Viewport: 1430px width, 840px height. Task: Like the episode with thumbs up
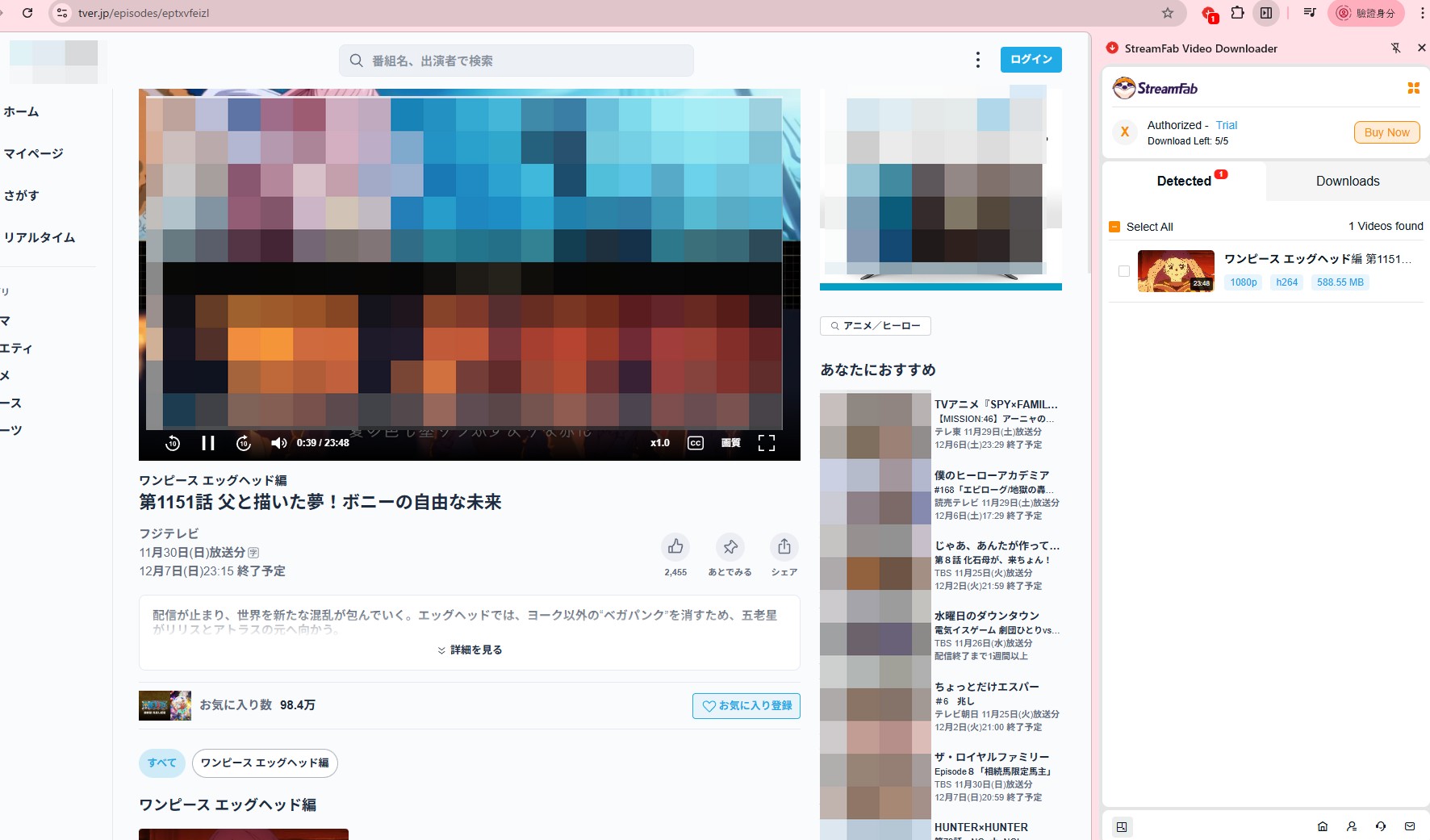pyautogui.click(x=675, y=547)
